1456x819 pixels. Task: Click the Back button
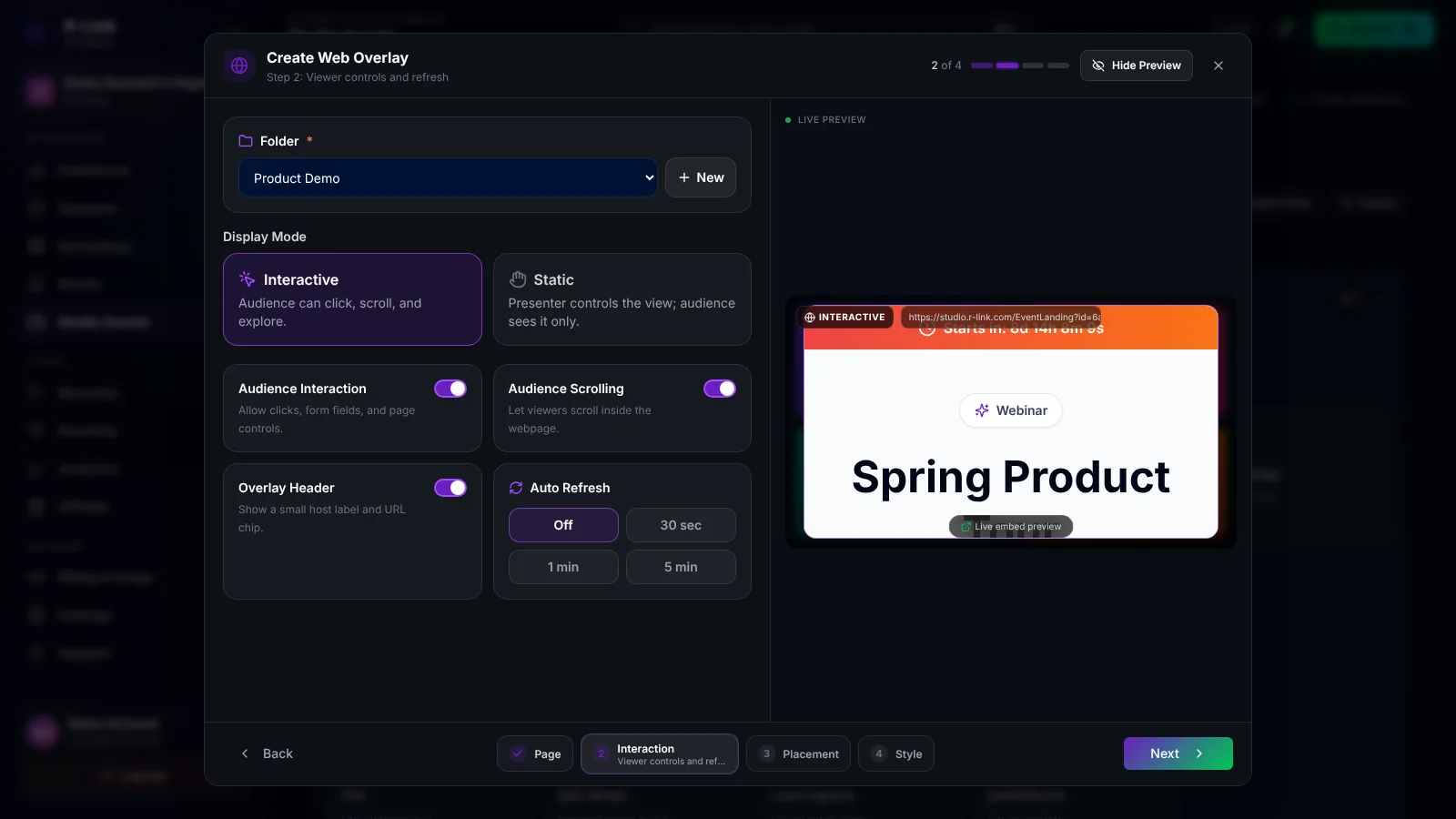[267, 753]
